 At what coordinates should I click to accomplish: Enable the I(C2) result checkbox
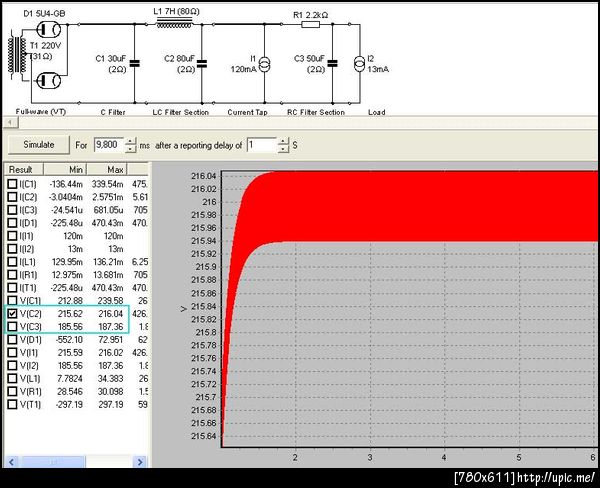point(13,197)
